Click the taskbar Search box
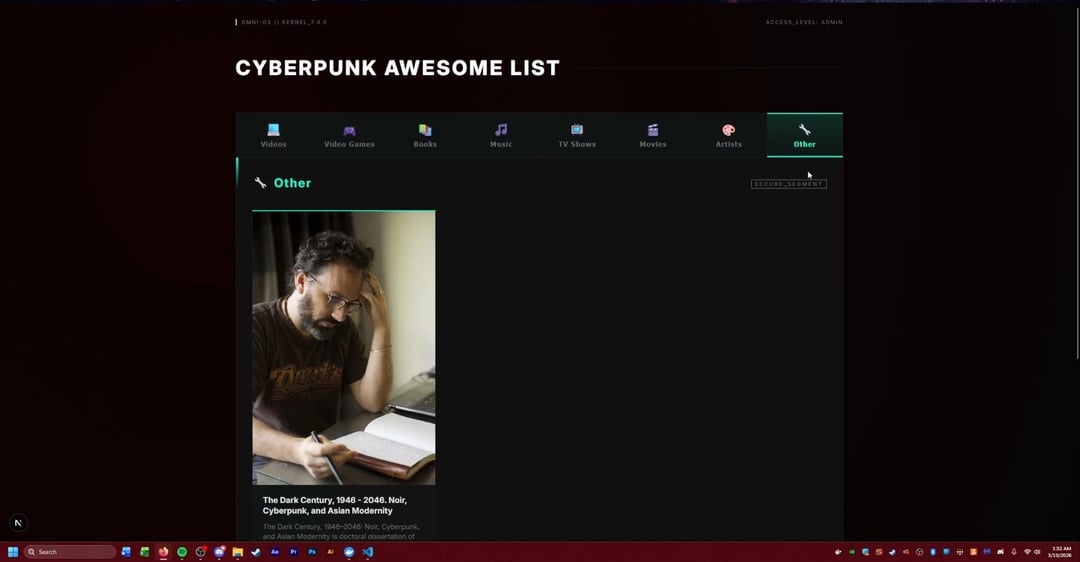Viewport: 1080px width, 562px height. 70,552
